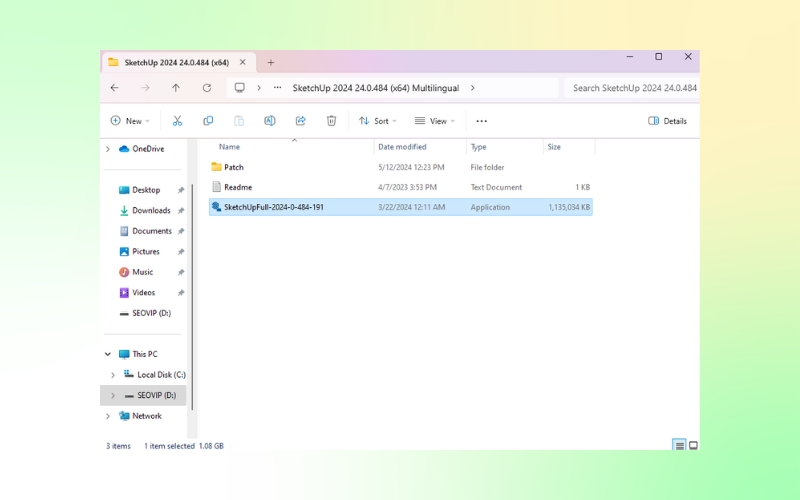This screenshot has width=800, height=500.
Task: Toggle the Details pane button
Action: pos(667,121)
